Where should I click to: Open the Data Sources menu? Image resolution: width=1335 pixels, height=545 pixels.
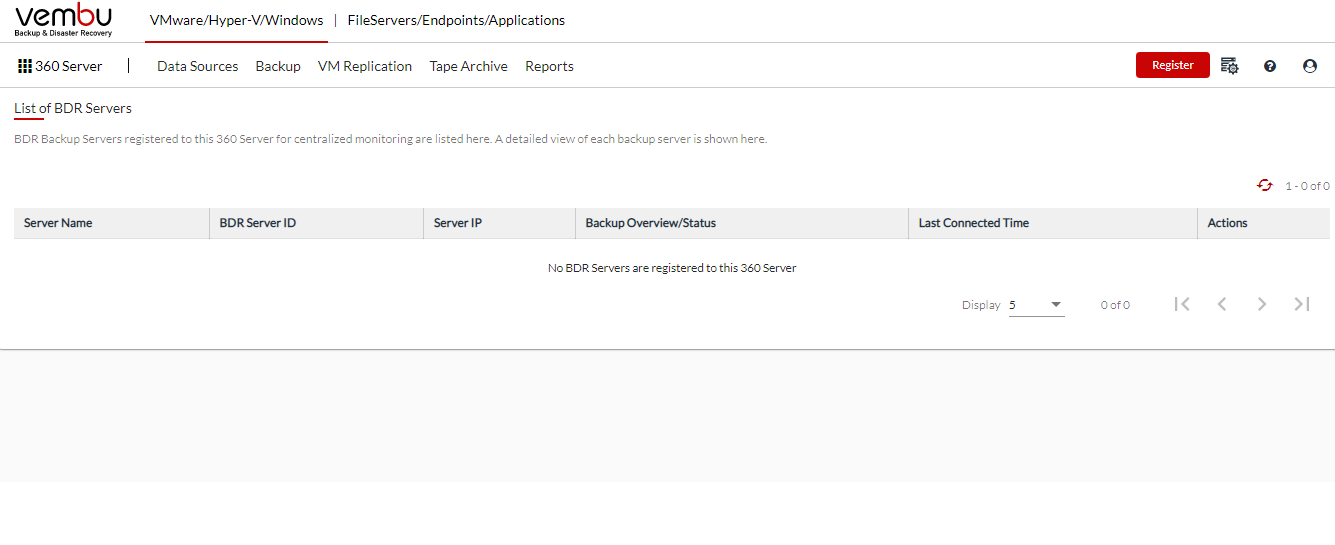pyautogui.click(x=198, y=66)
